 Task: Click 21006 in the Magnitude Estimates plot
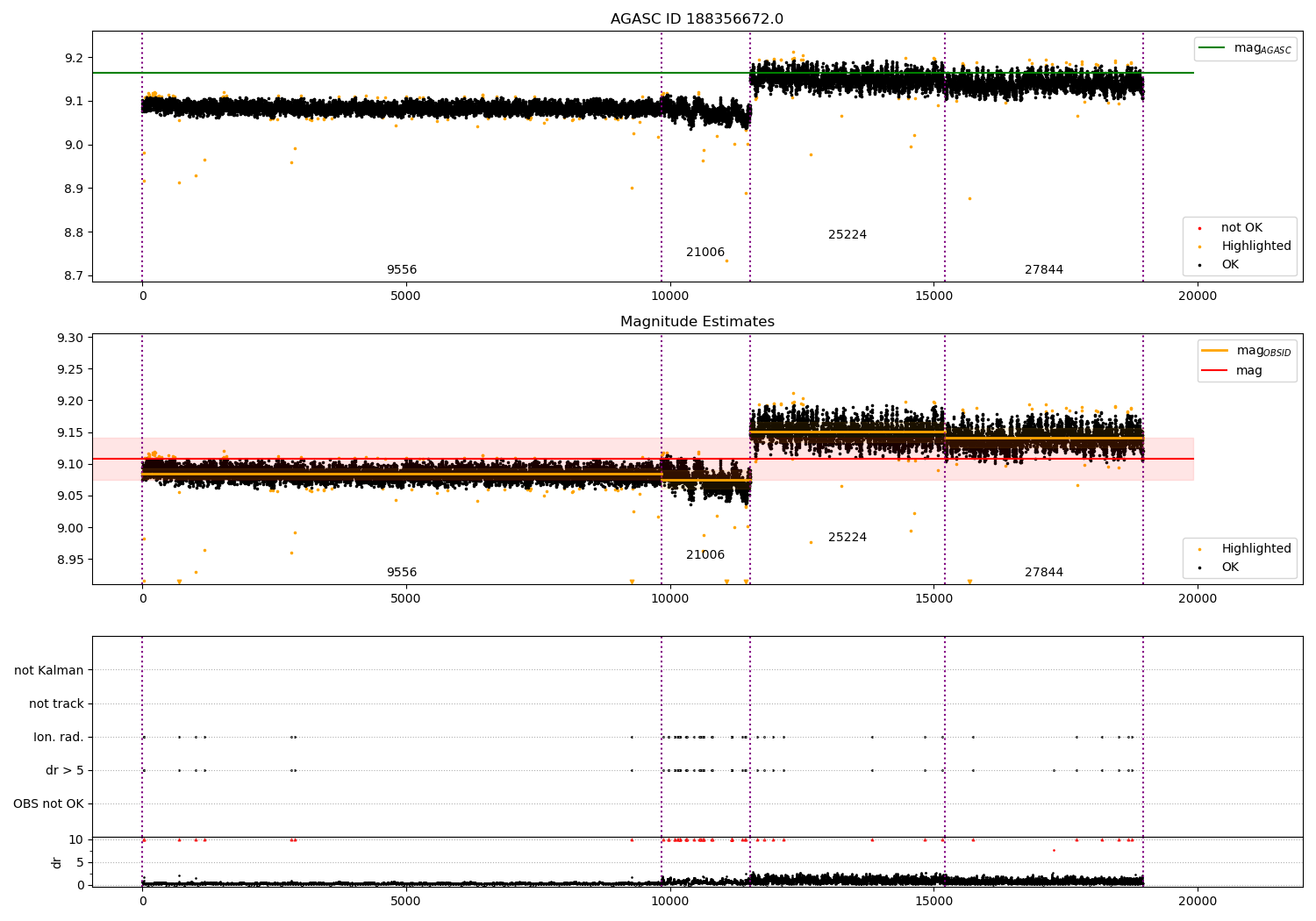705,555
